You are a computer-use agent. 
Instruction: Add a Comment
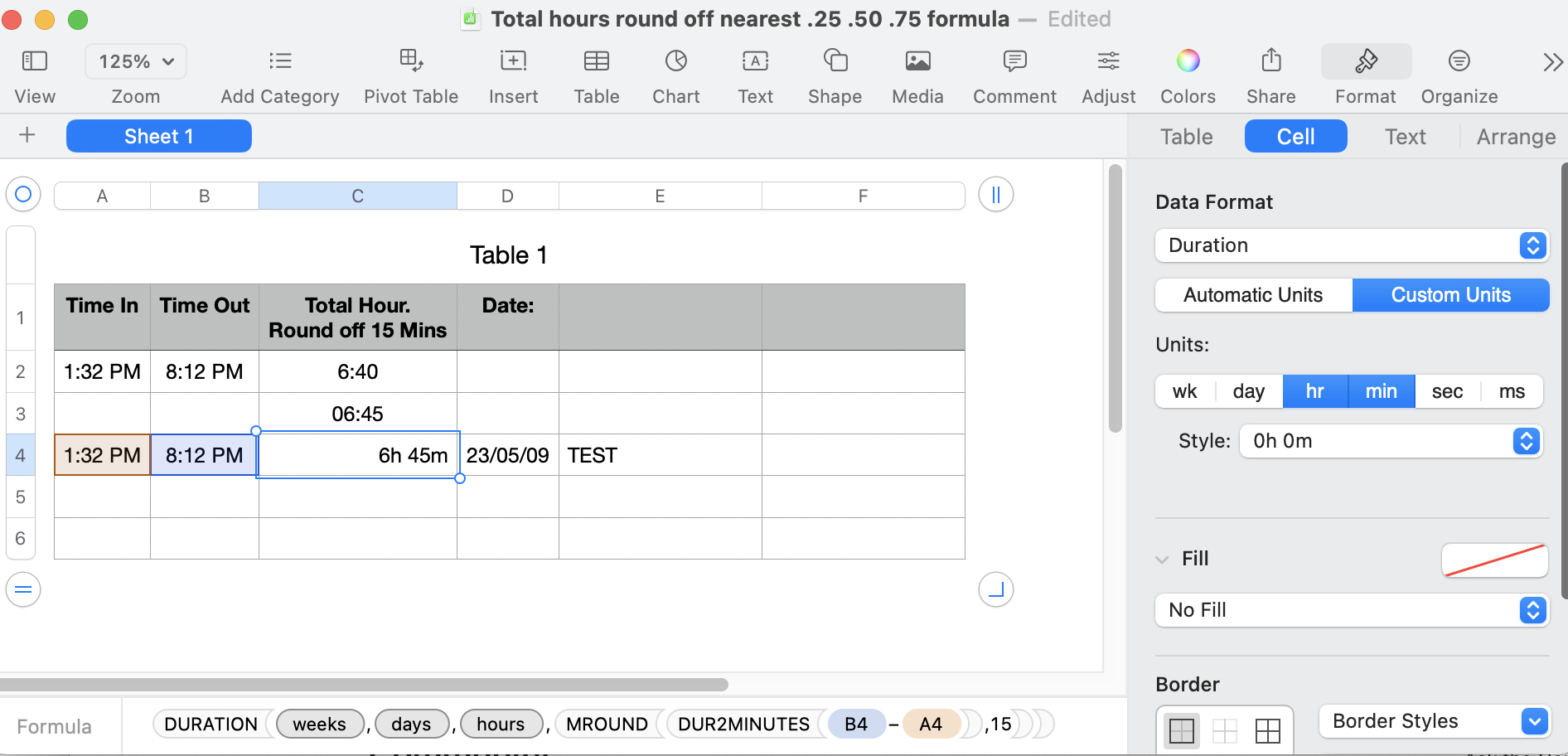1014,75
